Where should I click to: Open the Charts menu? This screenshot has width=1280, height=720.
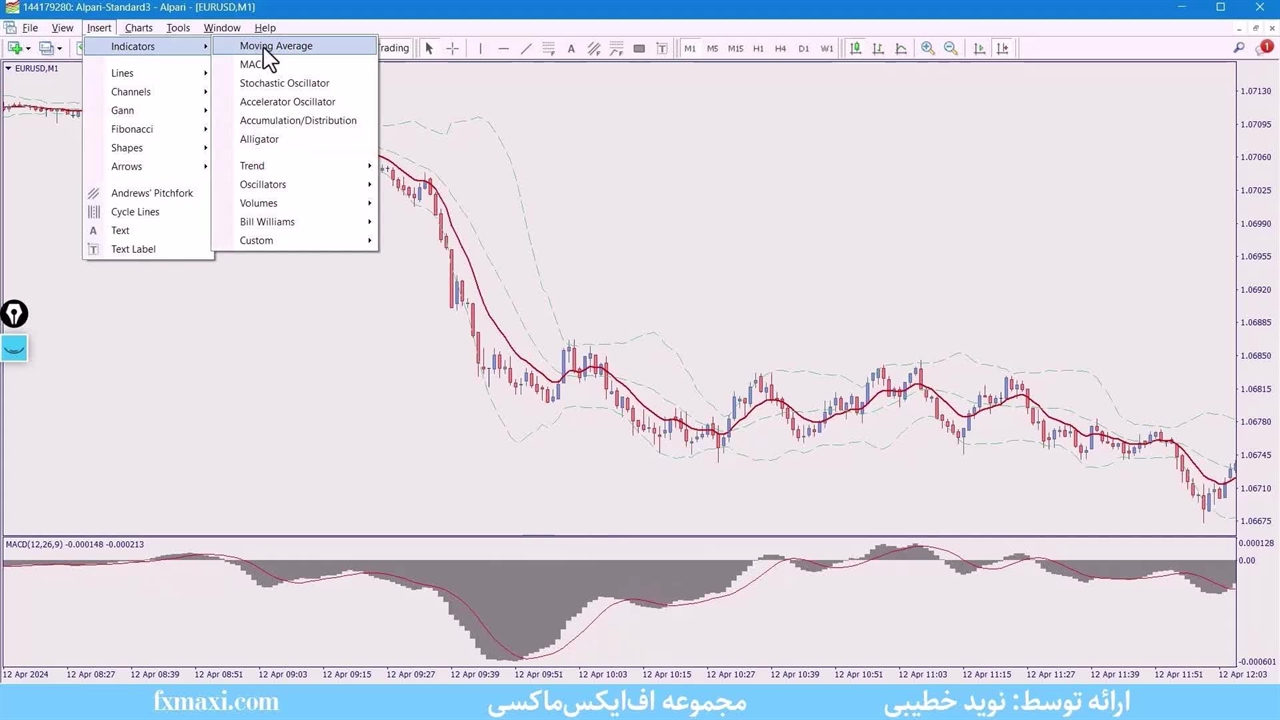tap(138, 28)
